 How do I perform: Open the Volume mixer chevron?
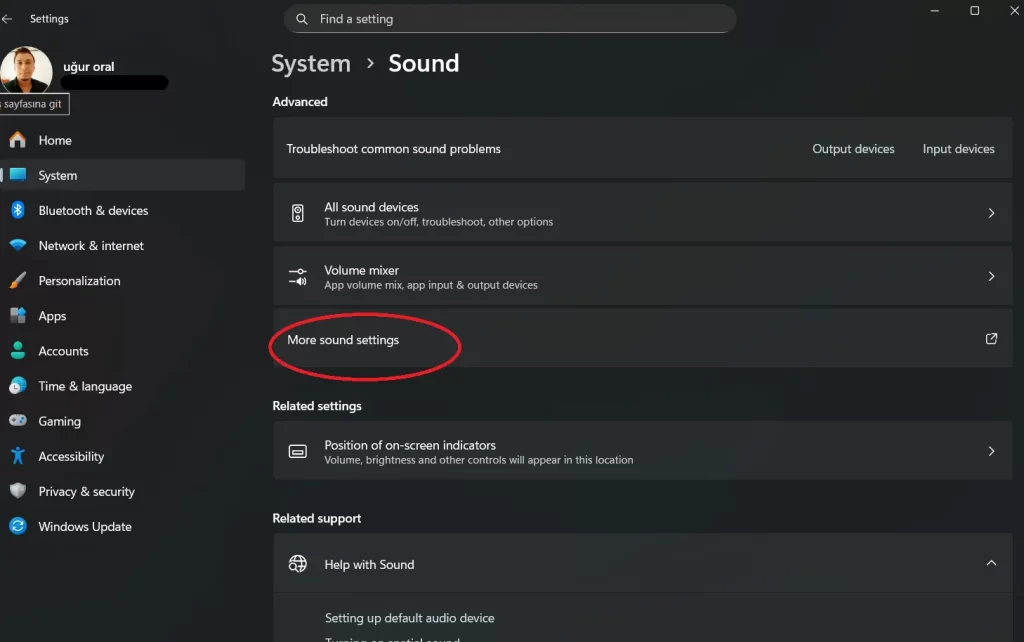pos(991,275)
